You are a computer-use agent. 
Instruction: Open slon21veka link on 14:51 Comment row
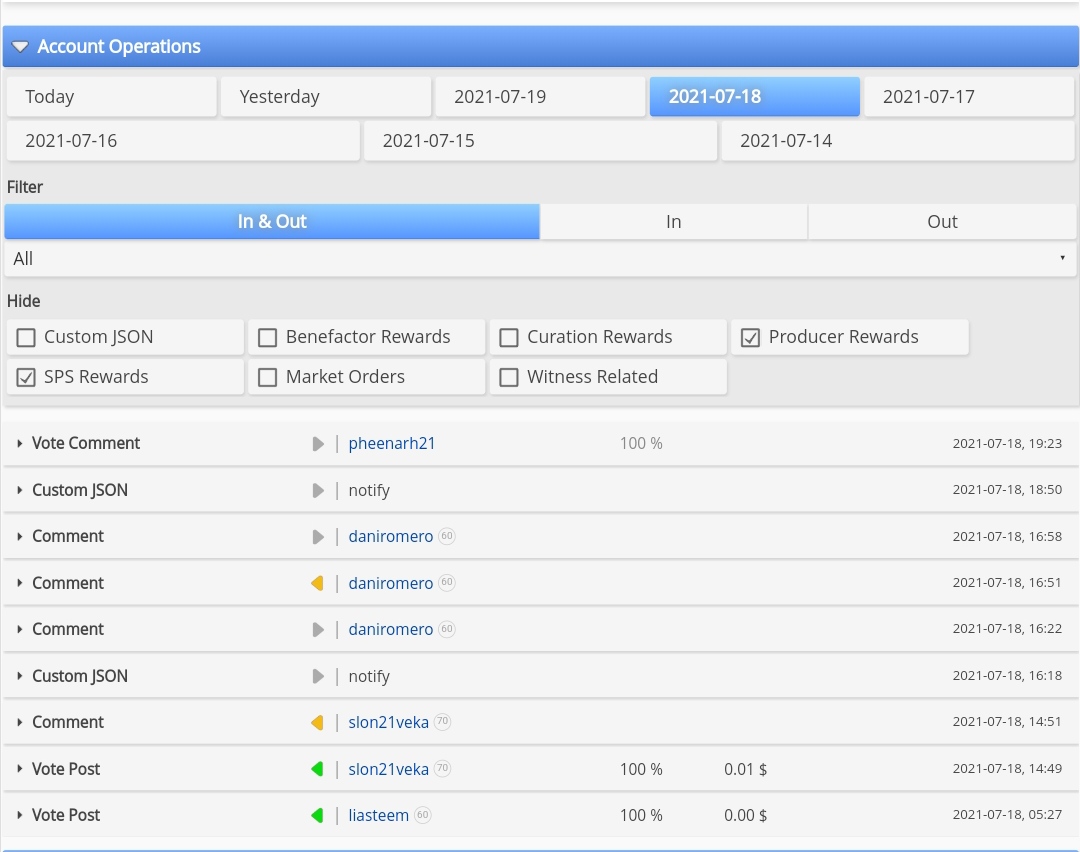[388, 723]
